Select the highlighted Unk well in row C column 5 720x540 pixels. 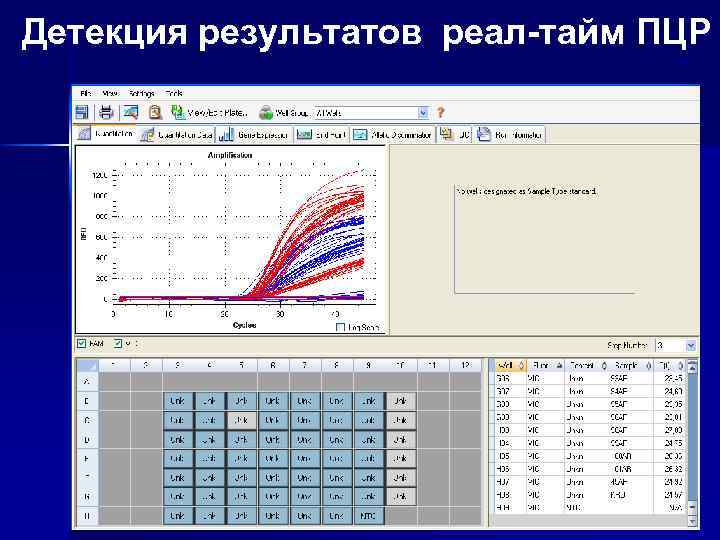click(241, 420)
